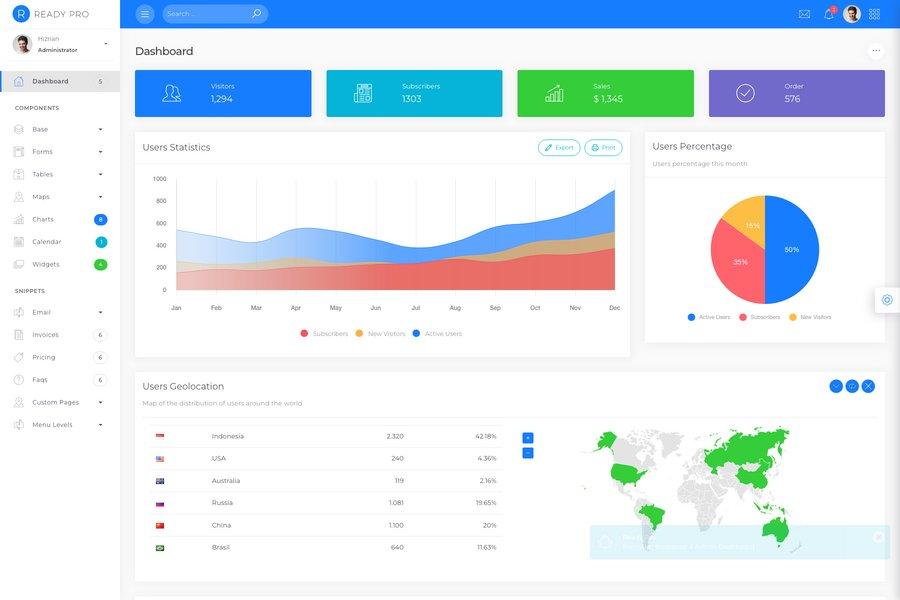Refresh the Users Geolocation panel
Viewport: 900px width, 600px height.
[850, 383]
